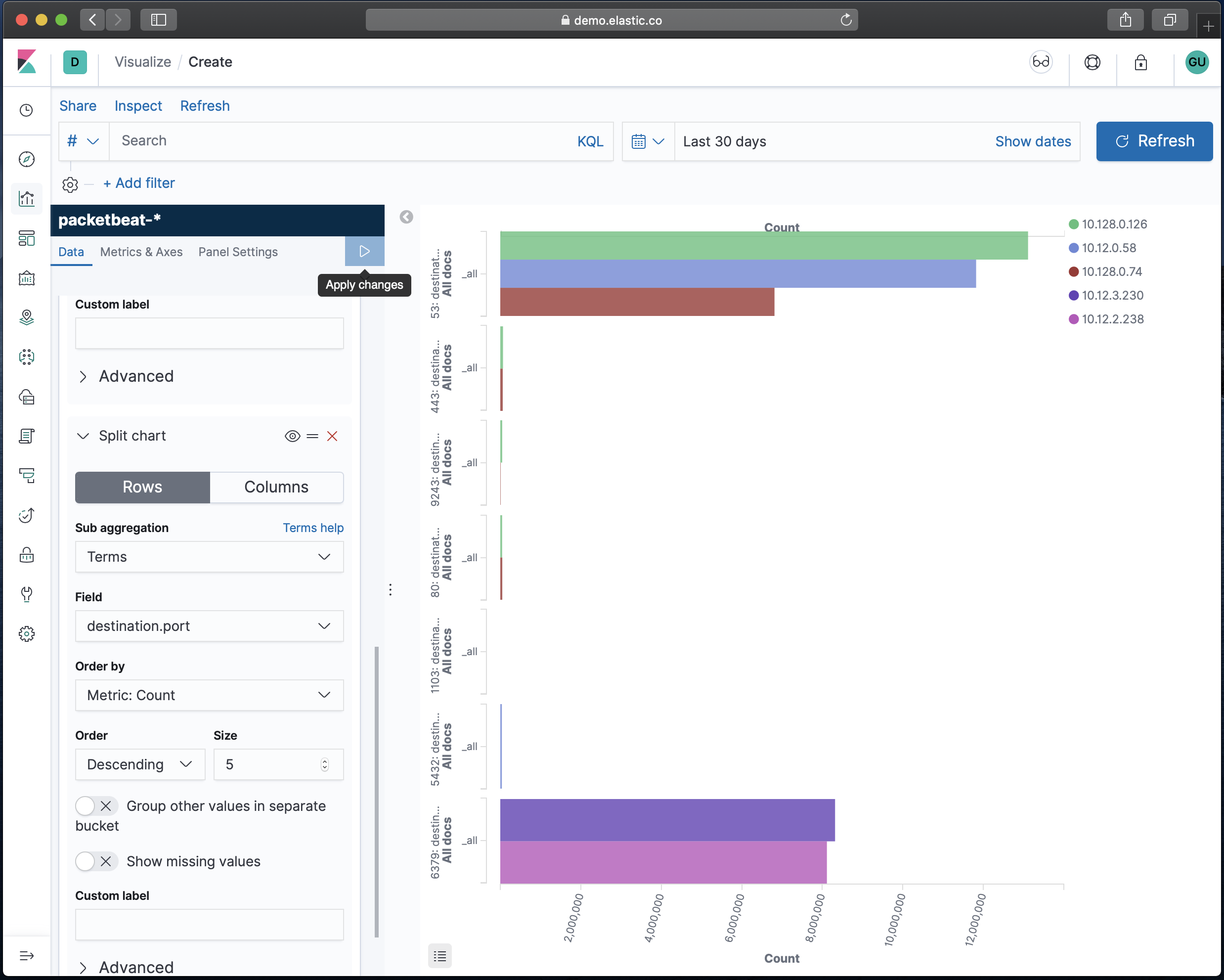Open the Order by Metric: Count dropdown

pos(209,695)
